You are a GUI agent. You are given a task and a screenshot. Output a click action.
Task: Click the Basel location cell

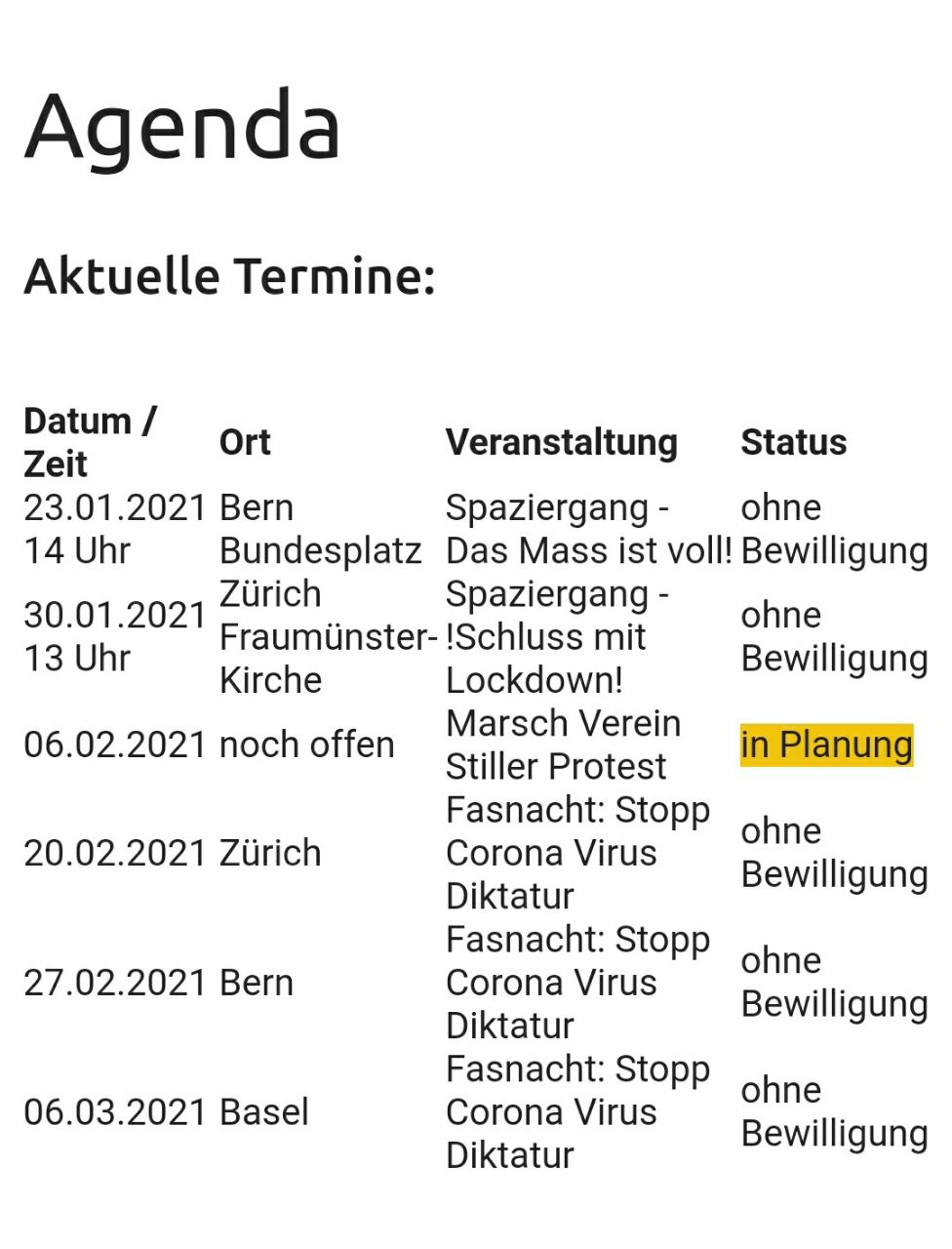pos(264,1112)
